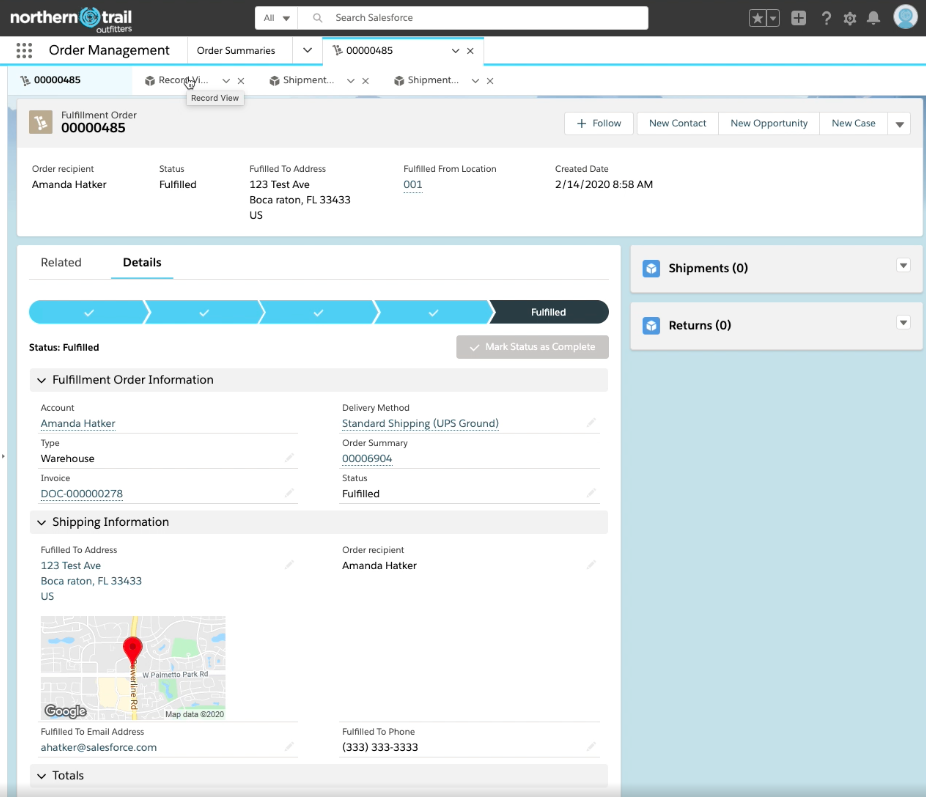Open the Notifications bell icon
The image size is (926, 797).
(x=873, y=18)
